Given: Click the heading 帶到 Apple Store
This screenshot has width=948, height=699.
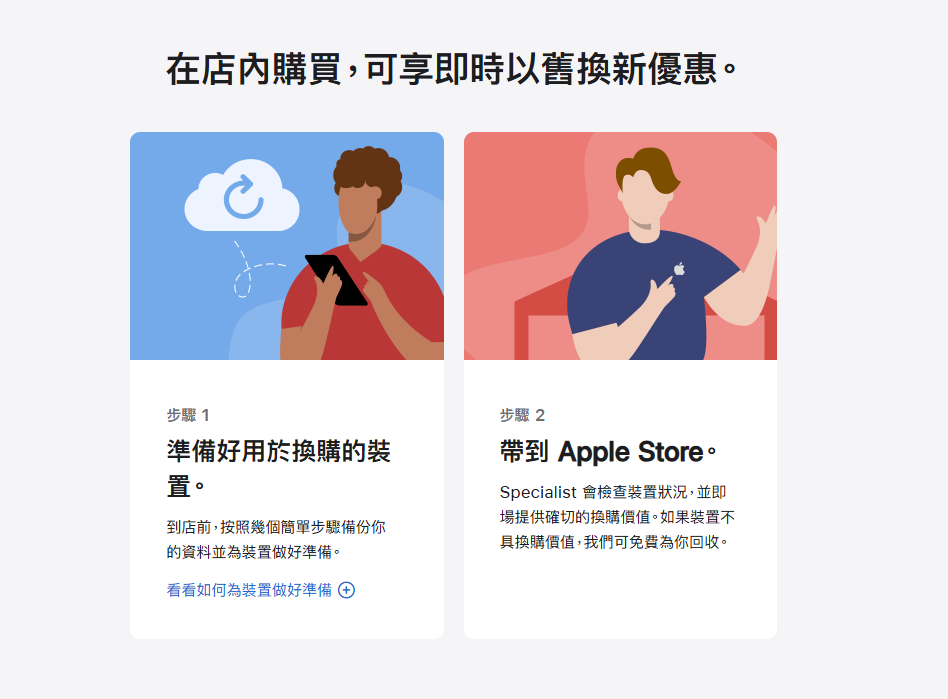Looking at the screenshot, I should pos(608,452).
